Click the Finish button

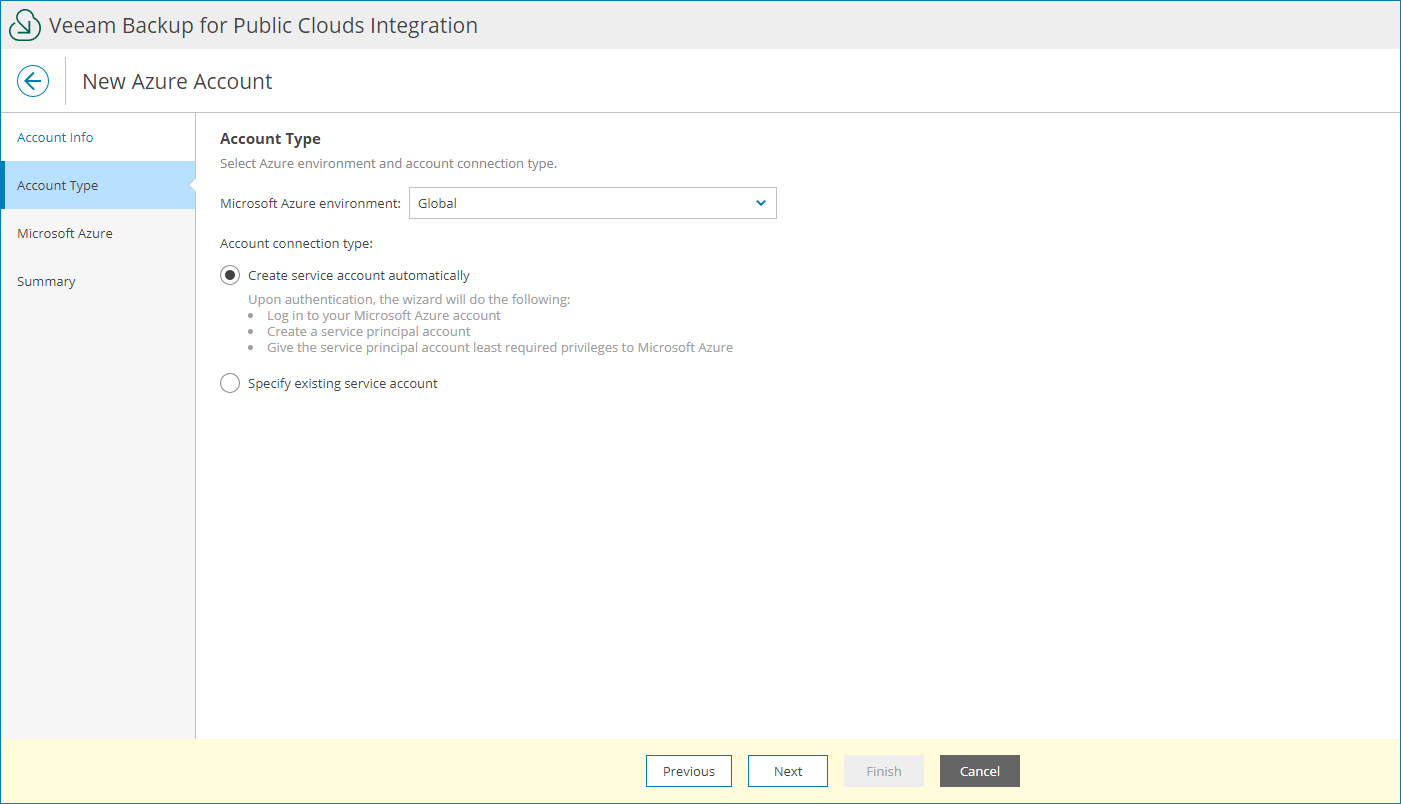point(883,771)
